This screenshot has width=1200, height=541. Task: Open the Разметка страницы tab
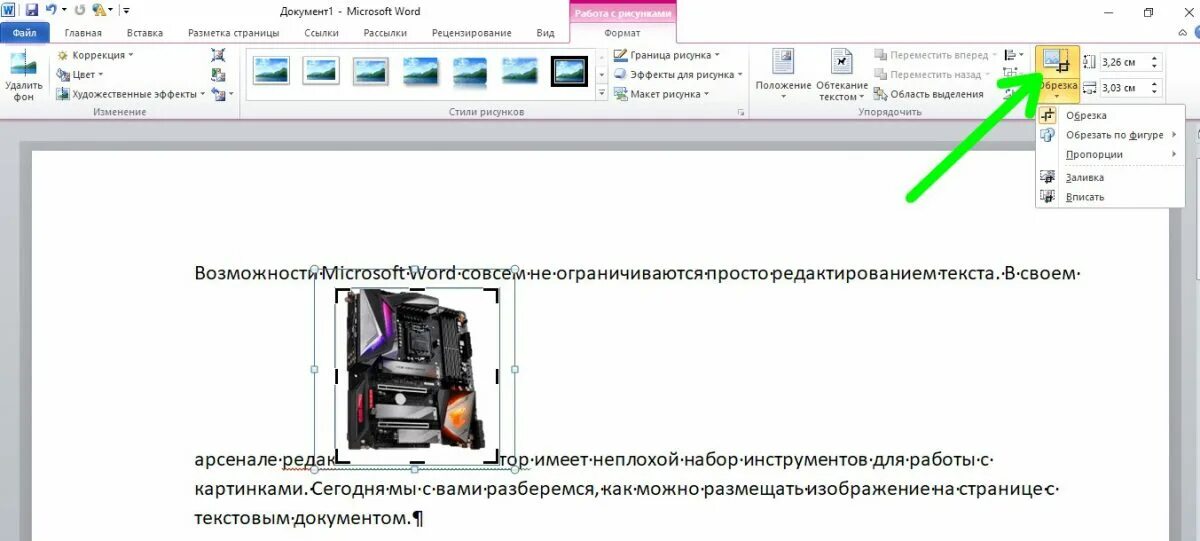[x=234, y=33]
